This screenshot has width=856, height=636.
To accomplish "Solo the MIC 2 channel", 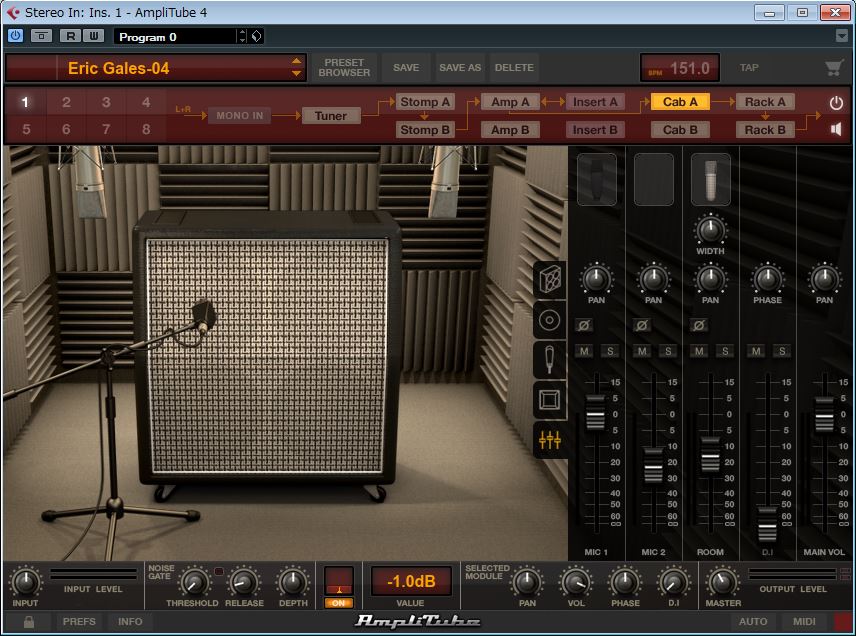I will click(667, 351).
